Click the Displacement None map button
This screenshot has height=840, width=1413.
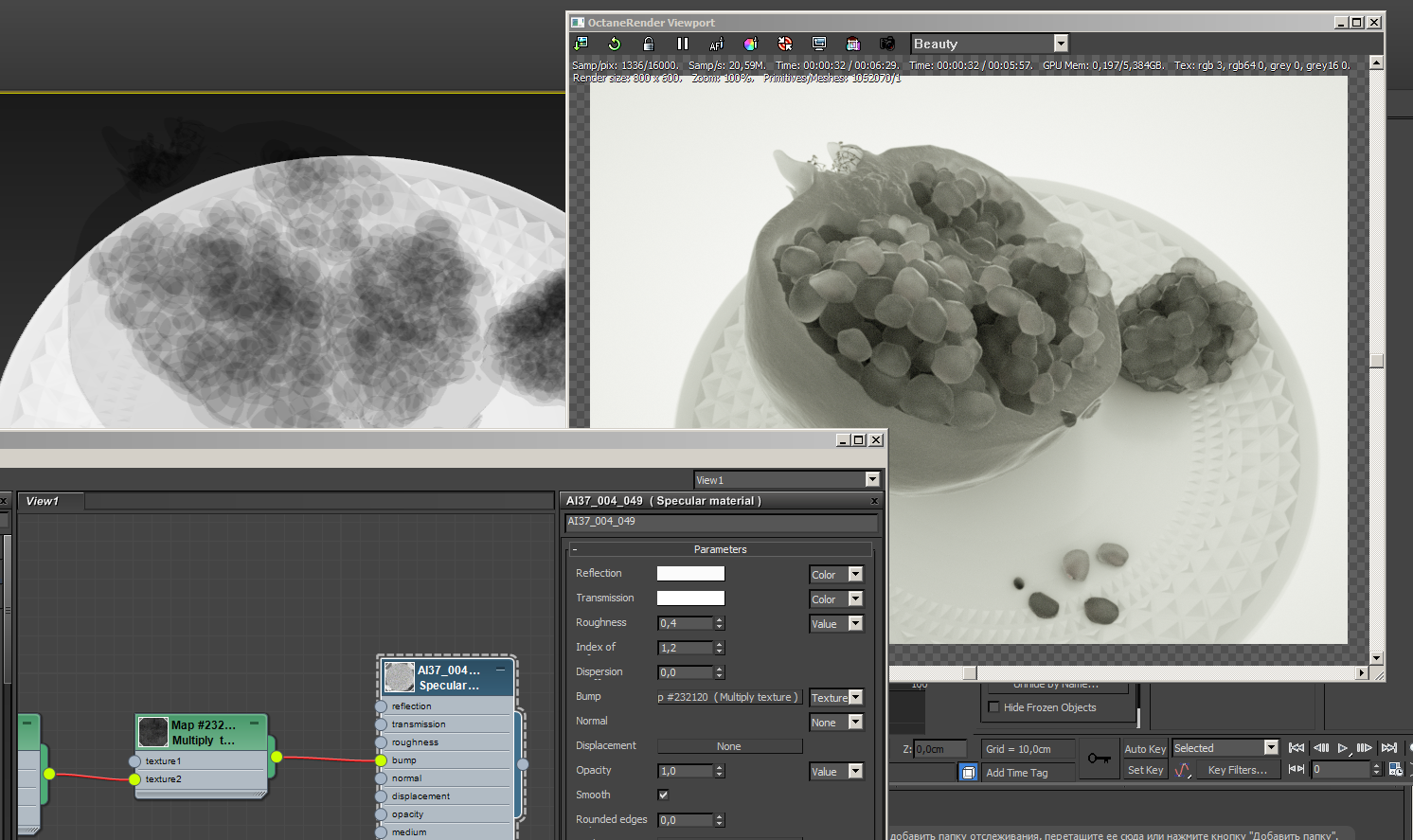point(728,746)
